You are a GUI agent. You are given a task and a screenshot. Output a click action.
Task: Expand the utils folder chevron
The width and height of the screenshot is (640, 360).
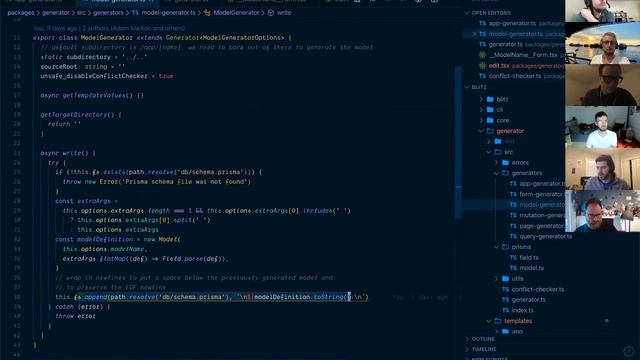click(496, 278)
